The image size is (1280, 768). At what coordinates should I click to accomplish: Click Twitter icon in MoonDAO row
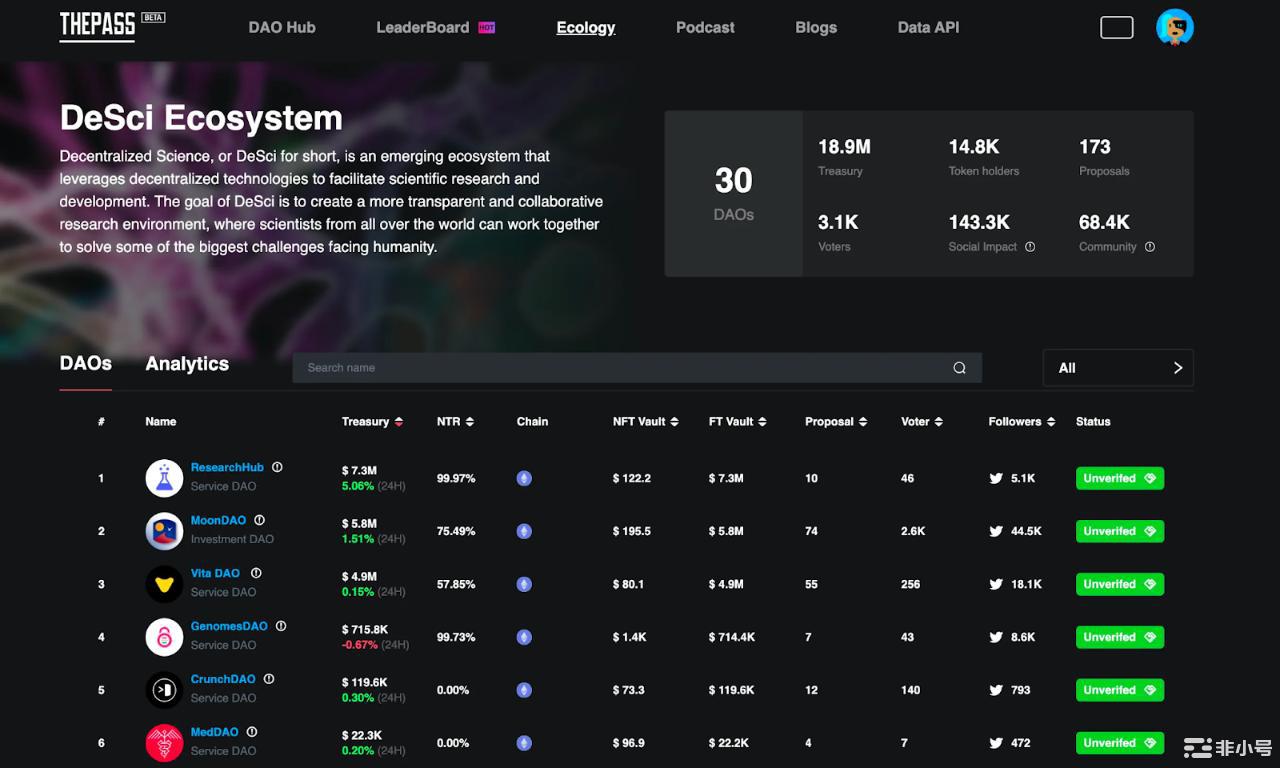[996, 531]
